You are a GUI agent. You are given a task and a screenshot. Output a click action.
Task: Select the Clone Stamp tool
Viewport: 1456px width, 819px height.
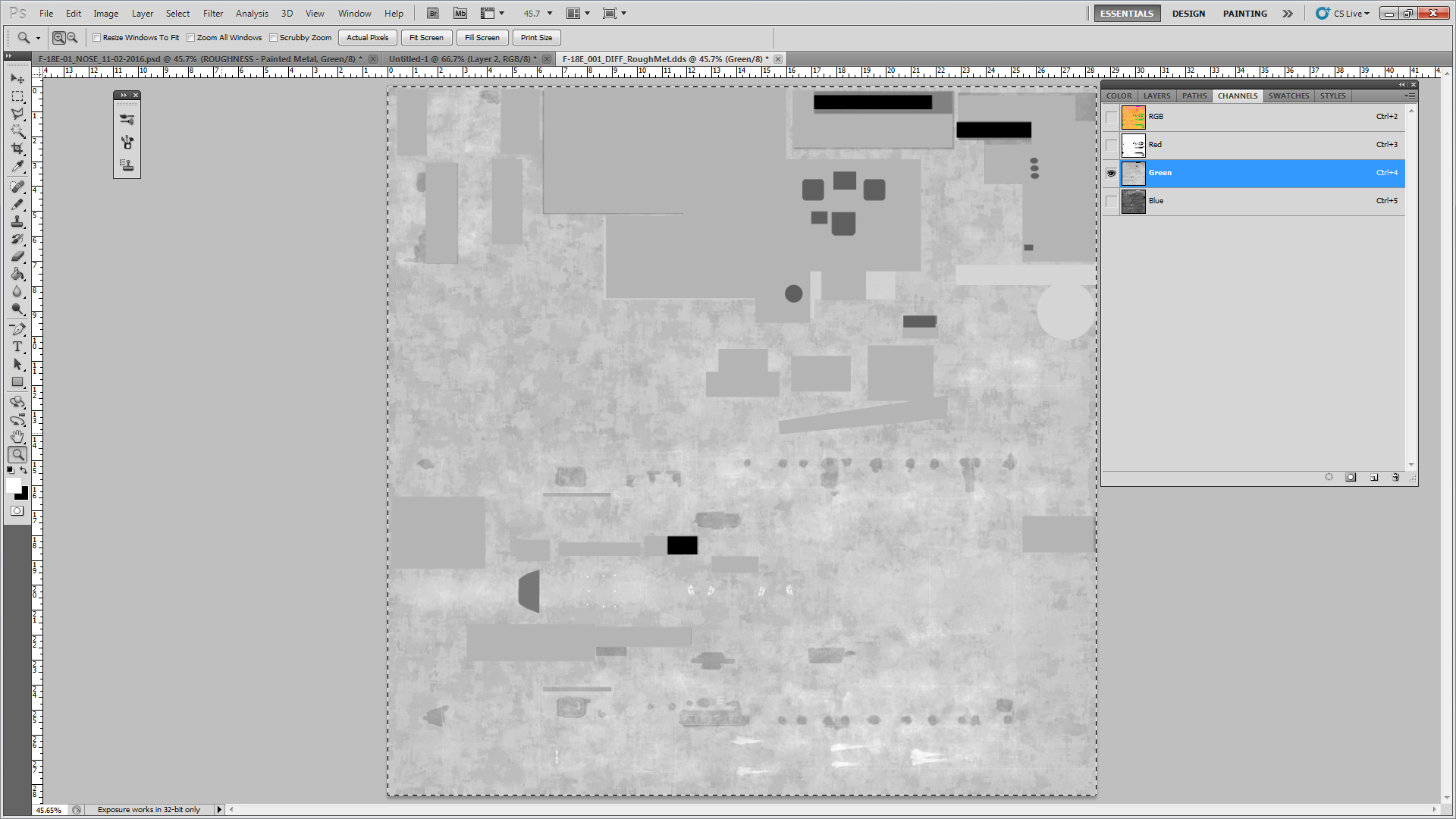tap(17, 221)
